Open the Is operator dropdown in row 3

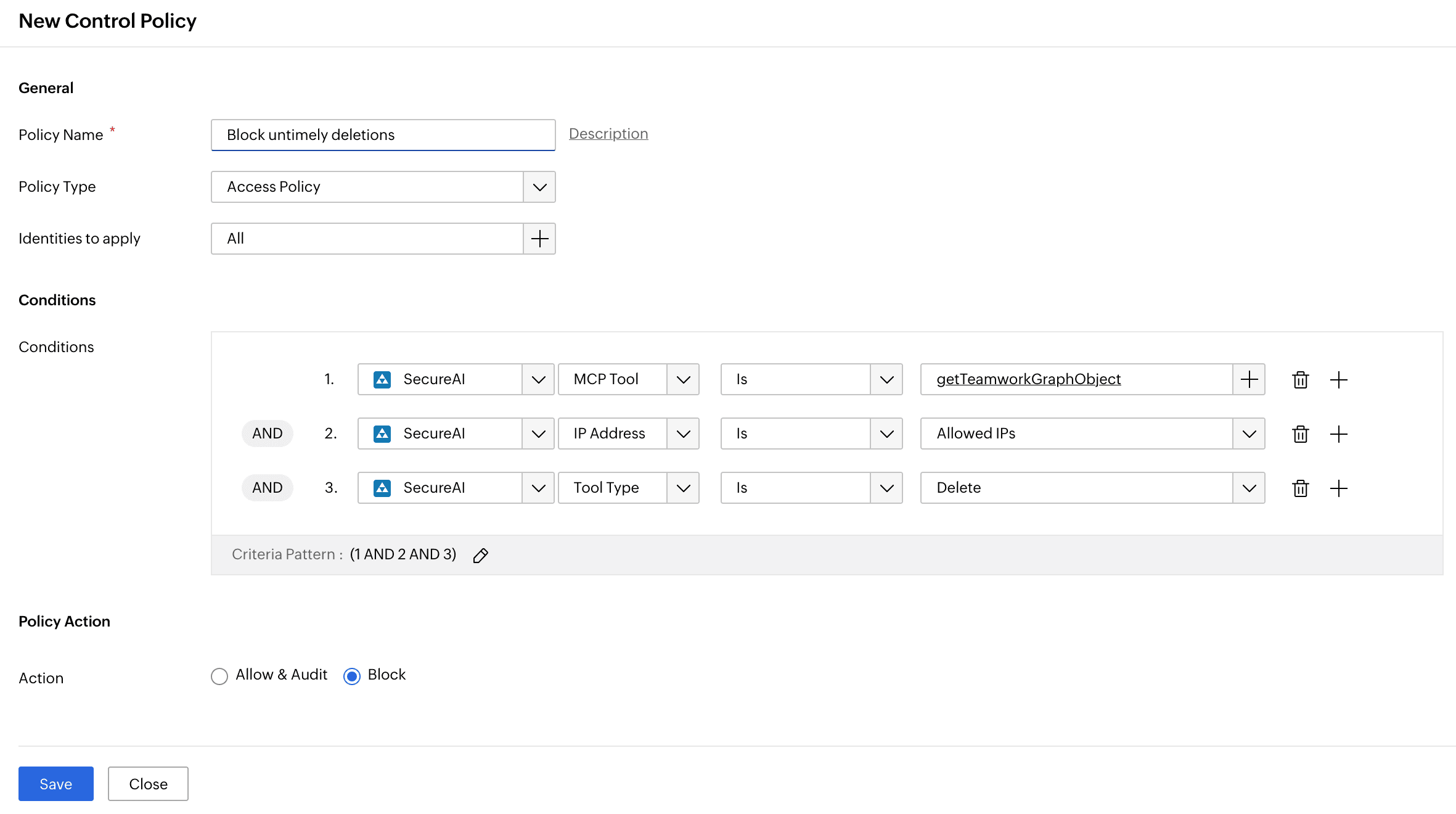click(x=886, y=488)
